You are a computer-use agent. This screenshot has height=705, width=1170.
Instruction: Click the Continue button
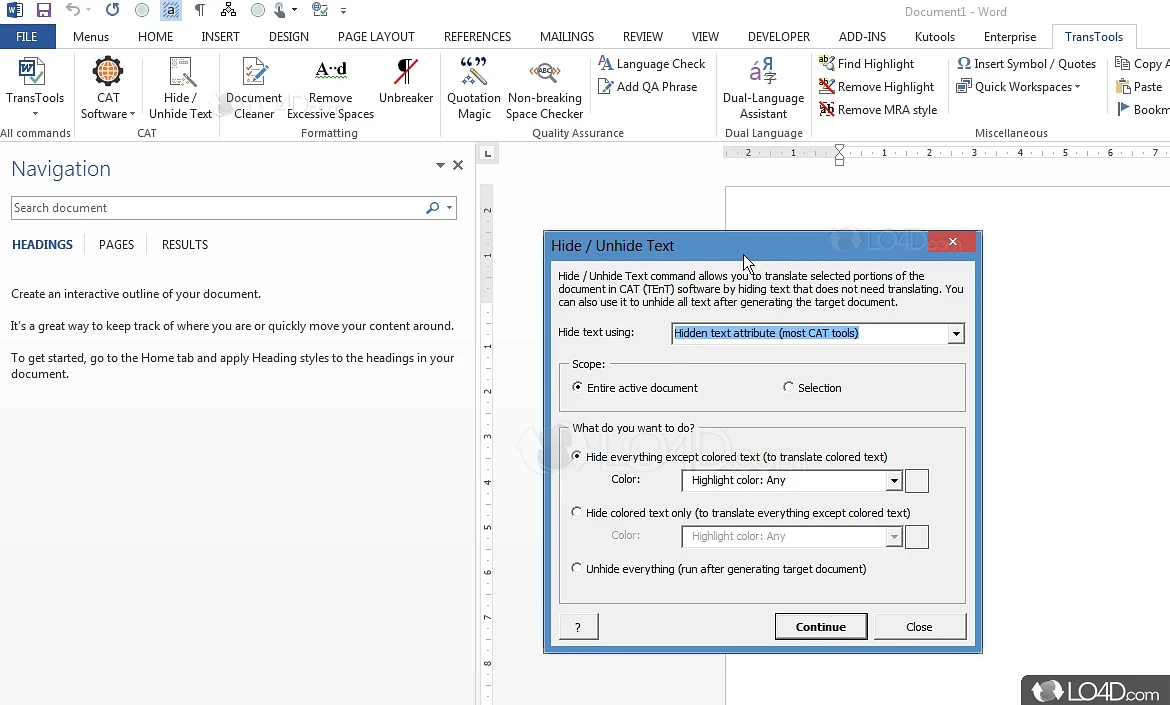(x=821, y=626)
